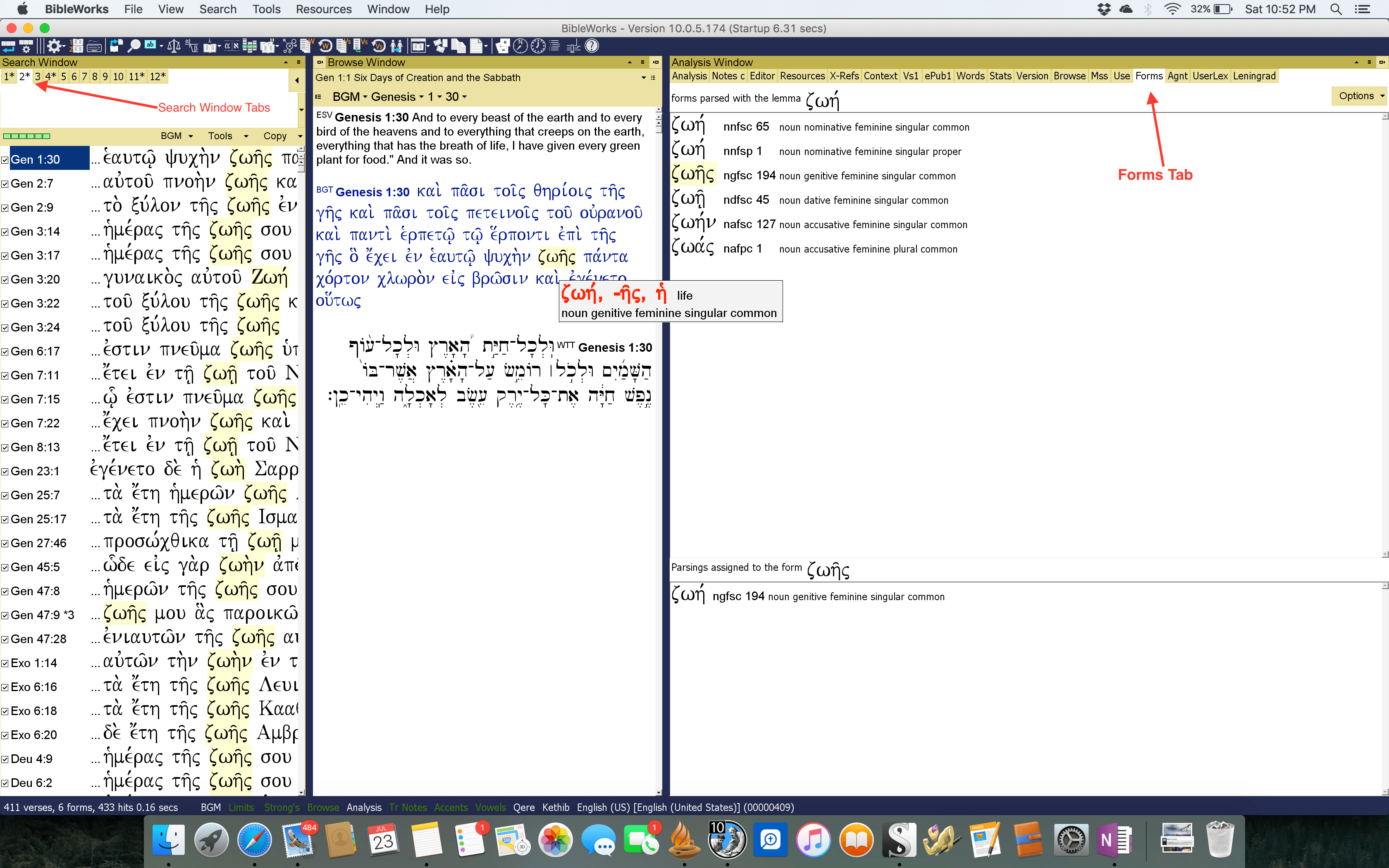
Task: Switch to the Stats tab in Analysis Window
Action: coord(1000,75)
